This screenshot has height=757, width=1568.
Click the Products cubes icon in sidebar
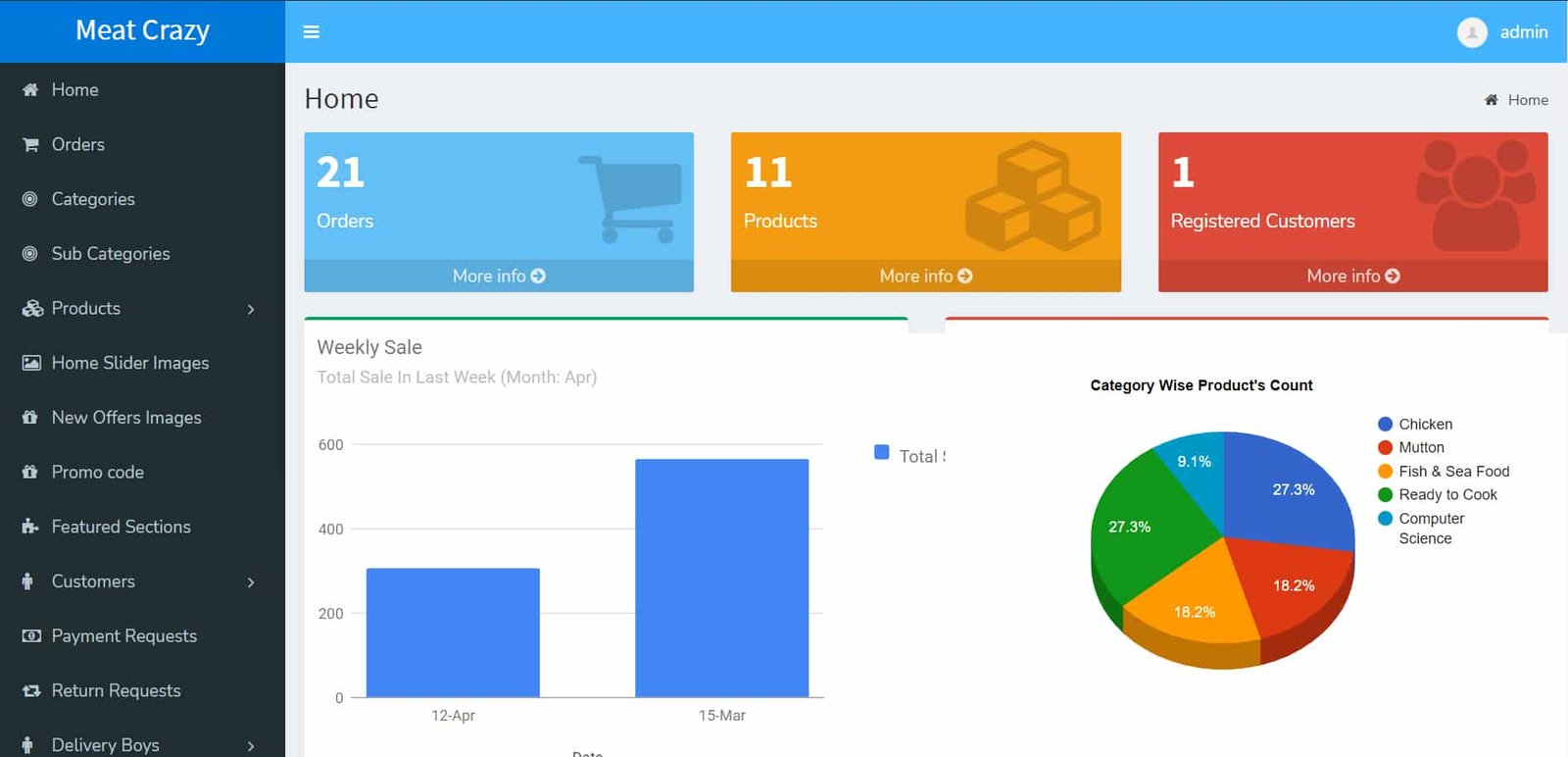coord(32,309)
